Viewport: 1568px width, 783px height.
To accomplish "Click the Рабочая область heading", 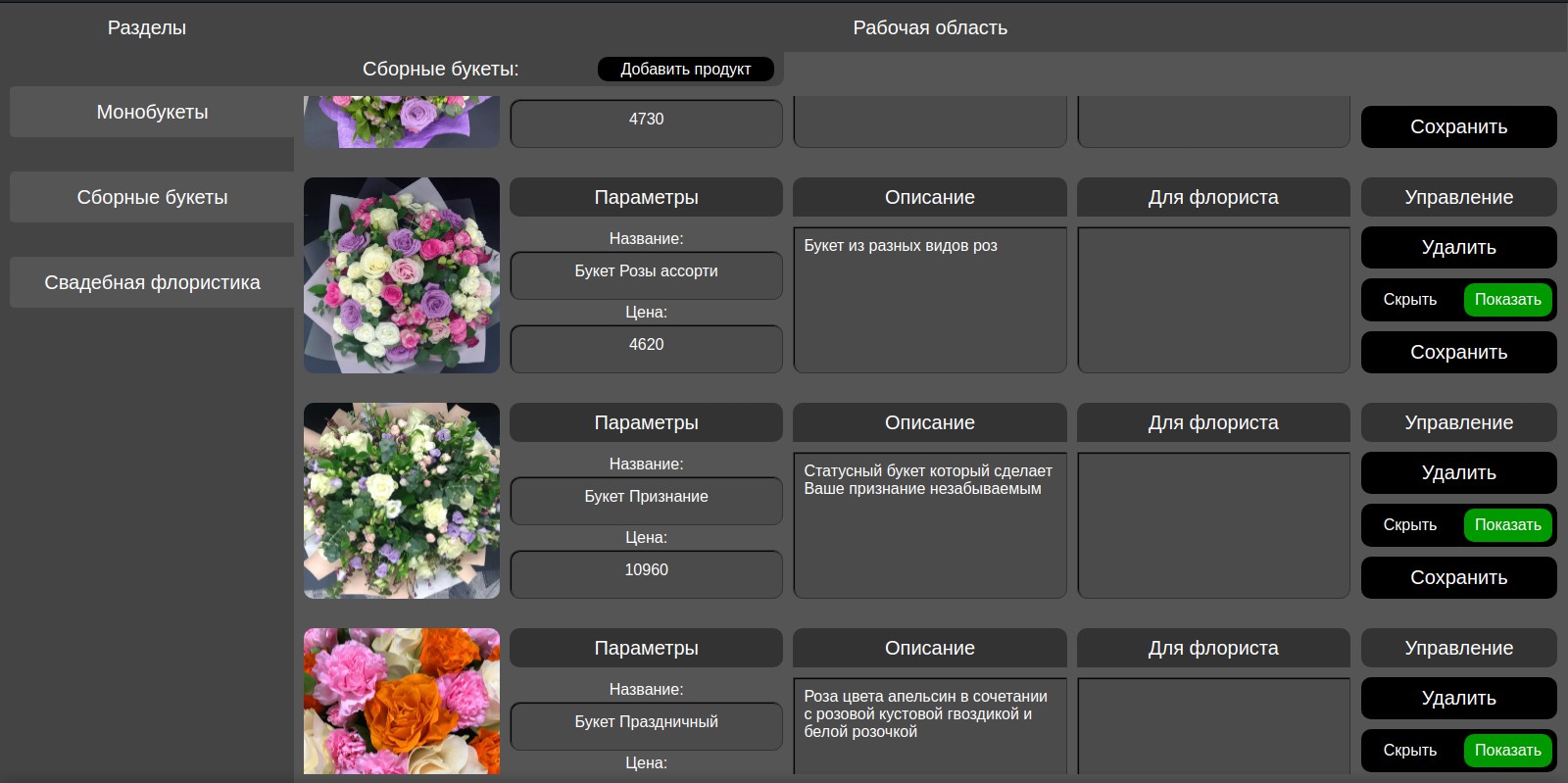I will (x=930, y=27).
